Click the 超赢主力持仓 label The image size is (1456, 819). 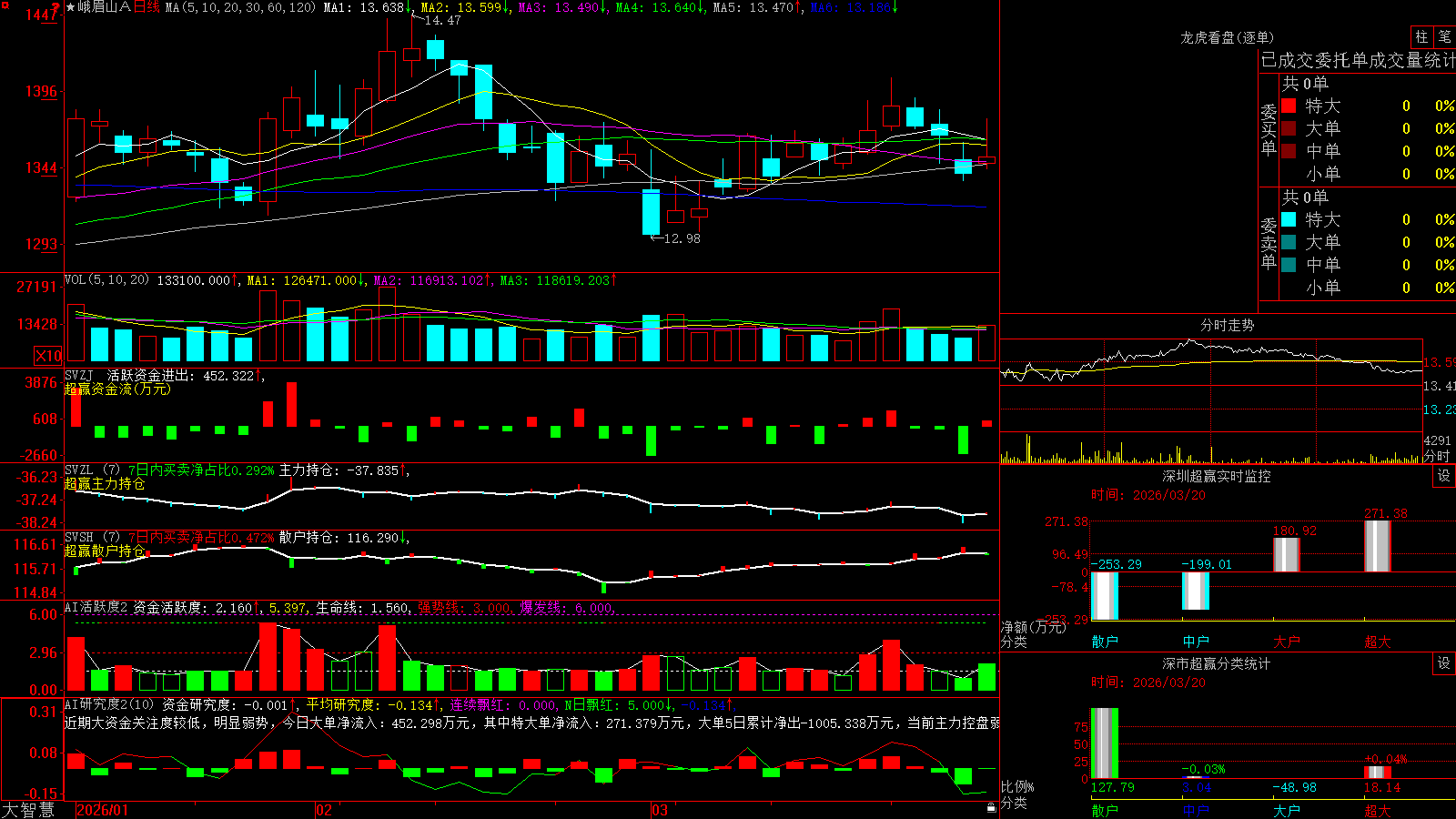coord(105,483)
